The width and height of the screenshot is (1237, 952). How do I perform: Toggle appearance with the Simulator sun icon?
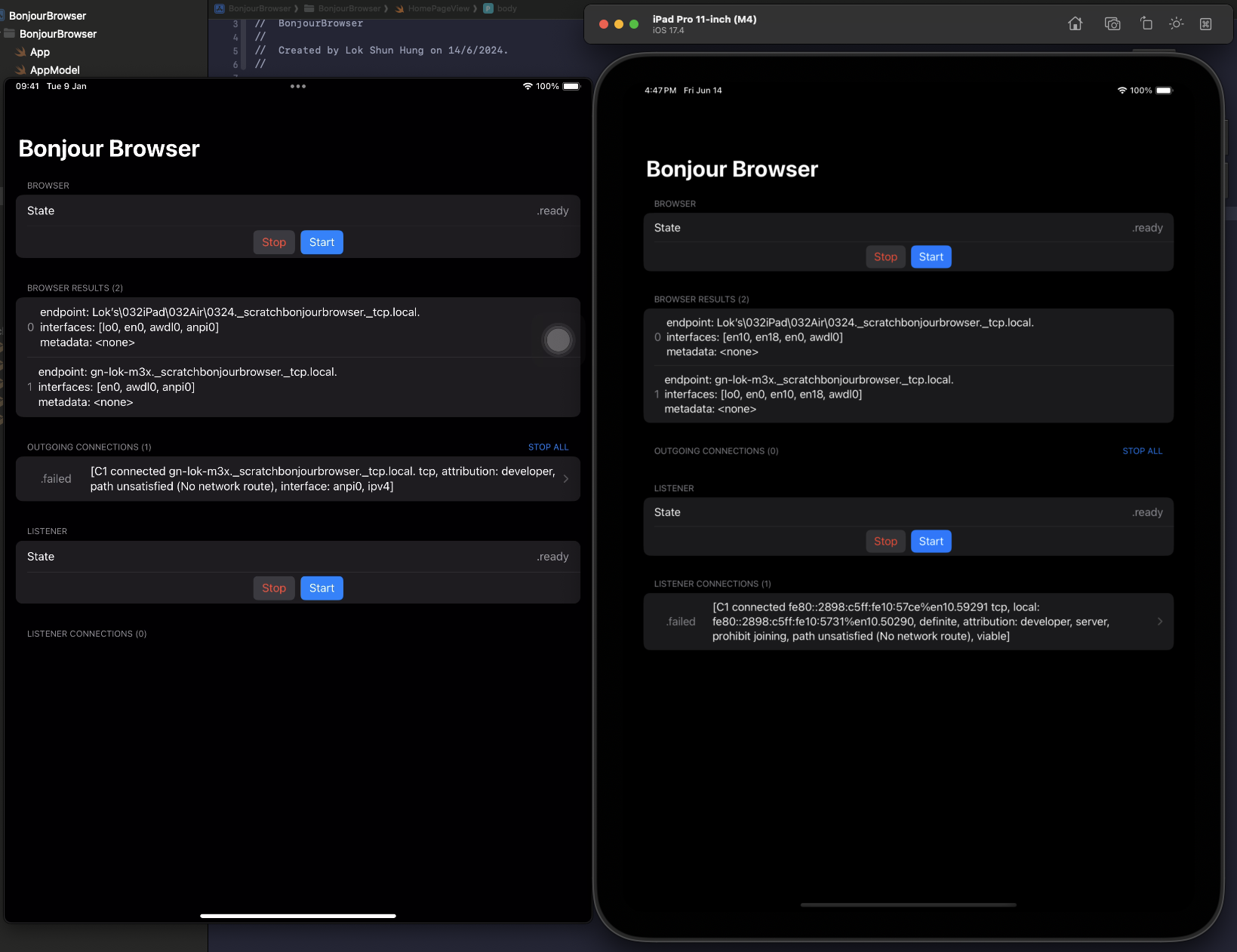point(1176,23)
